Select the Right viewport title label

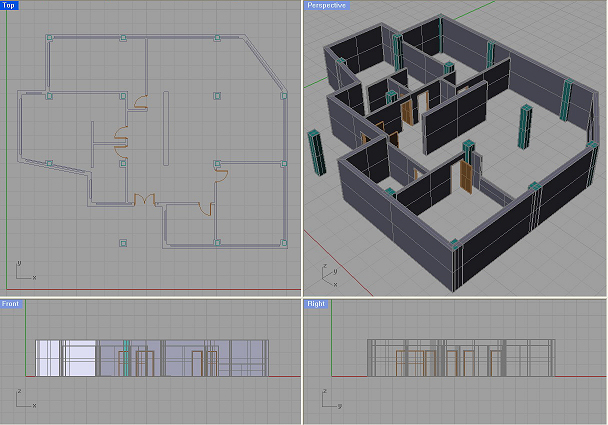[x=315, y=303]
